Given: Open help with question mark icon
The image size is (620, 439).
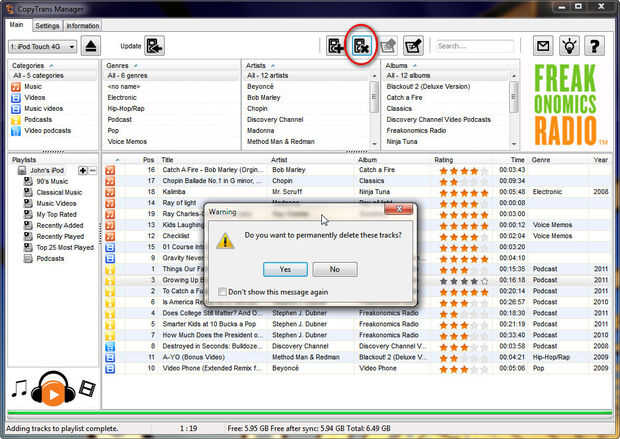Looking at the screenshot, I should pyautogui.click(x=594, y=46).
